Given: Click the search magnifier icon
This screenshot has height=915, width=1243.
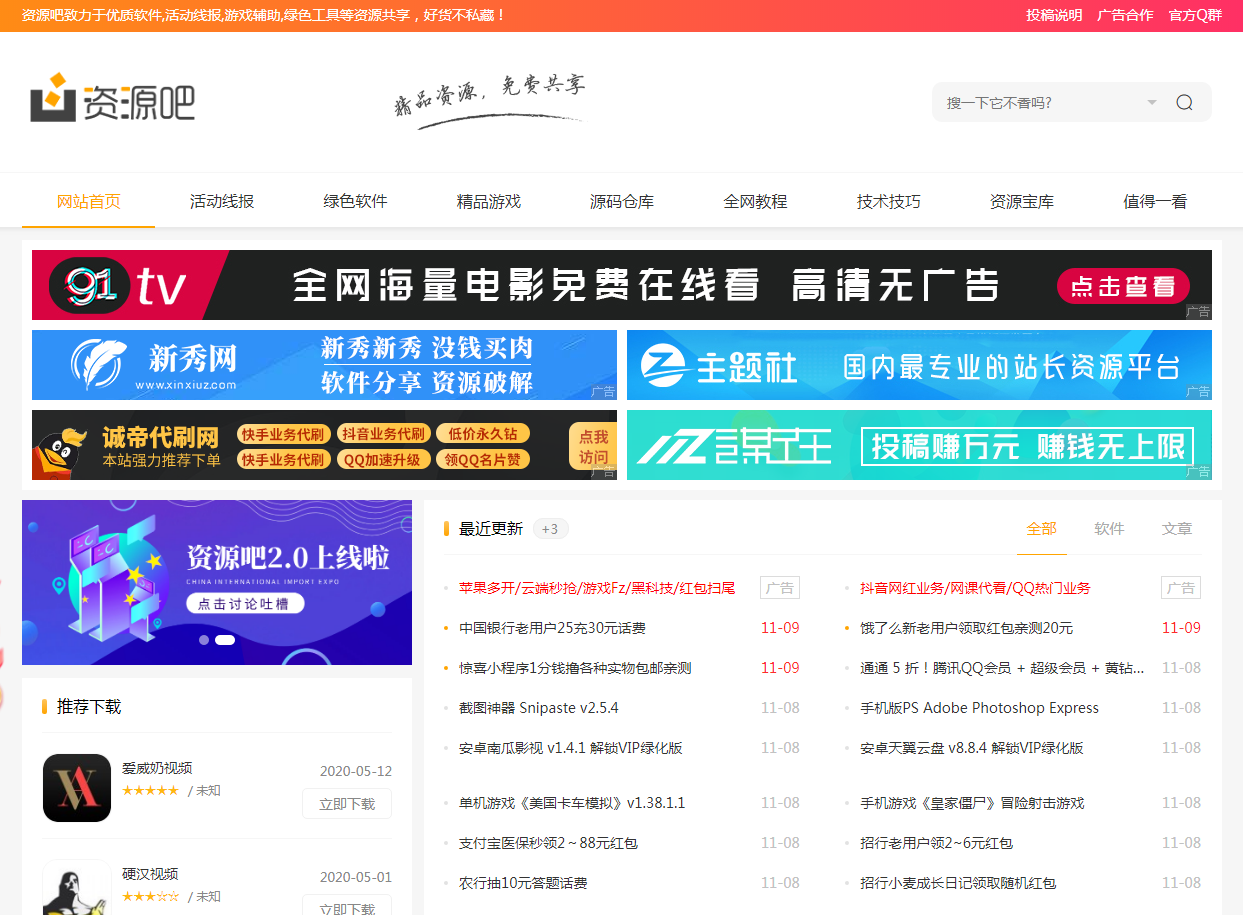Looking at the screenshot, I should coord(1184,102).
